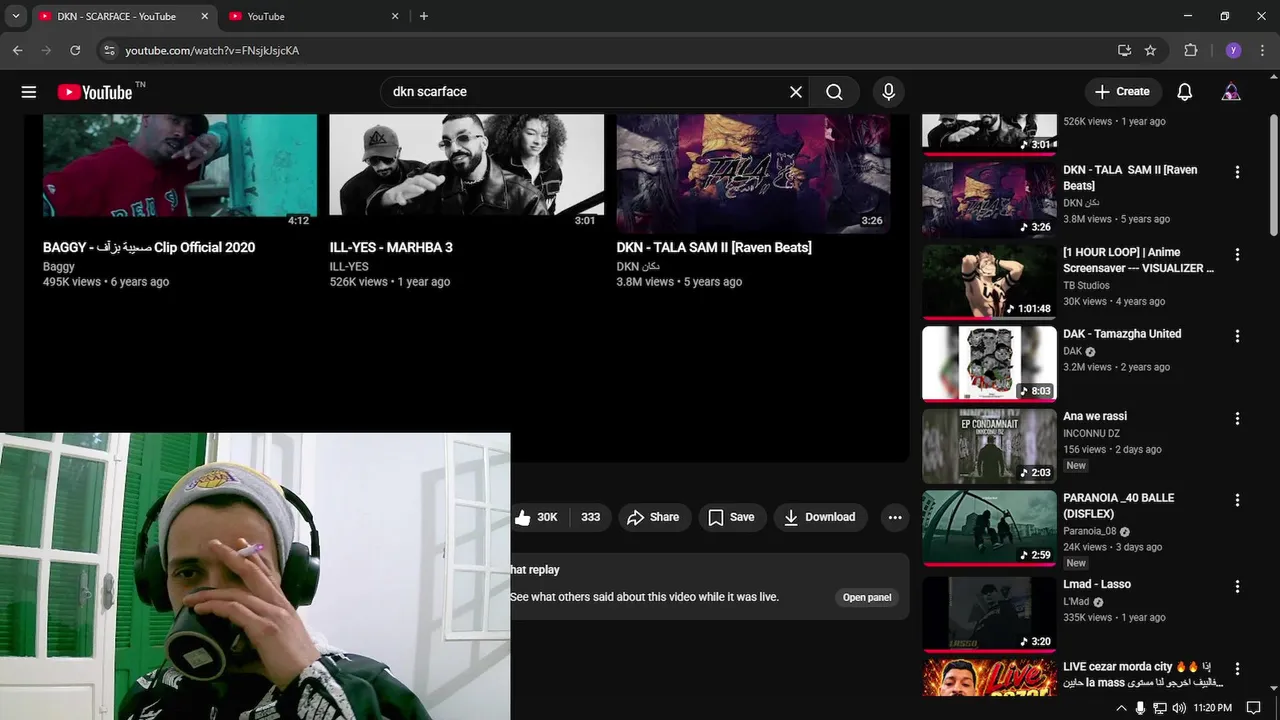
Task: Click the Create button
Action: (1123, 92)
